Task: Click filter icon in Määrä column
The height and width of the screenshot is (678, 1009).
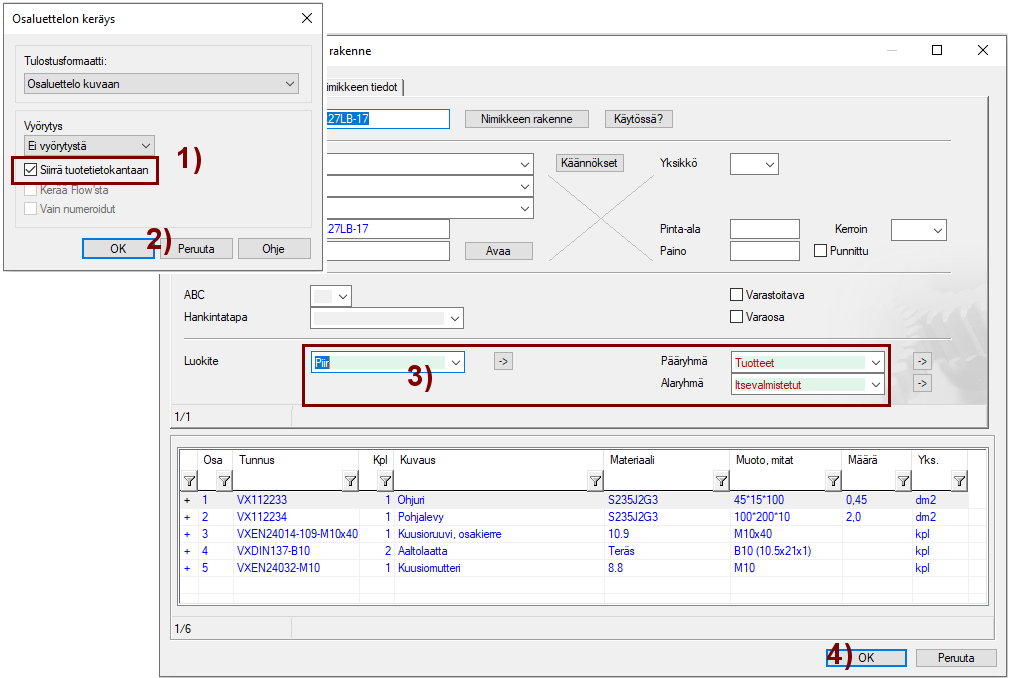Action: [902, 481]
